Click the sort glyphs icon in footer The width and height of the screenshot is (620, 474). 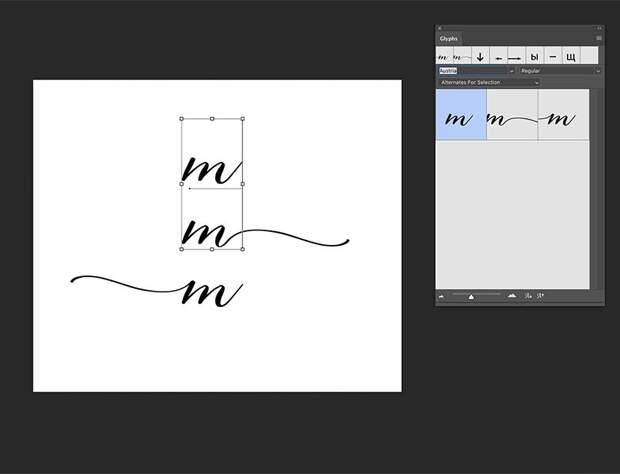[x=528, y=296]
